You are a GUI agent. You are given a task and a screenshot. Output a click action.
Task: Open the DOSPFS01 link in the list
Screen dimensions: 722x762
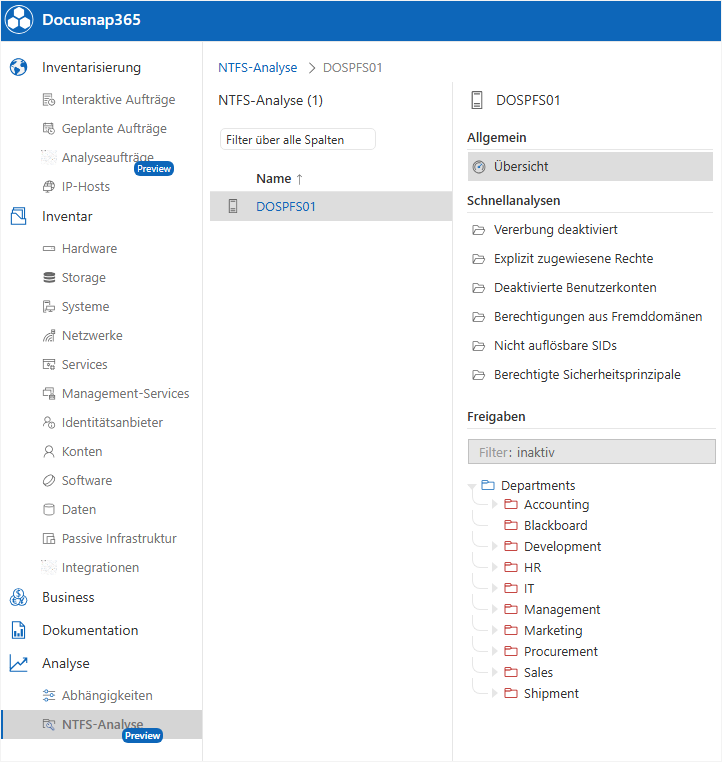(286, 207)
